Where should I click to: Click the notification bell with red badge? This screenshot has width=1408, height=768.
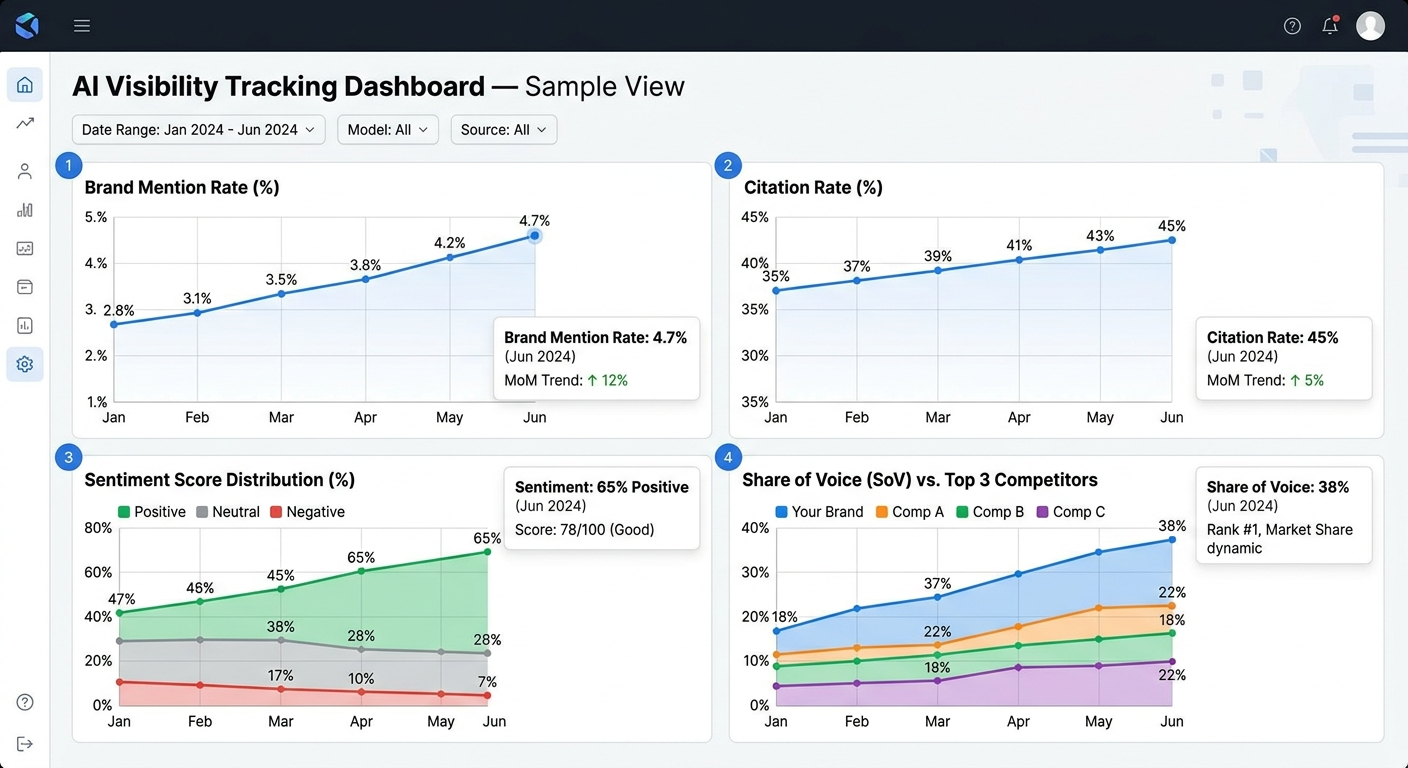pos(1330,25)
